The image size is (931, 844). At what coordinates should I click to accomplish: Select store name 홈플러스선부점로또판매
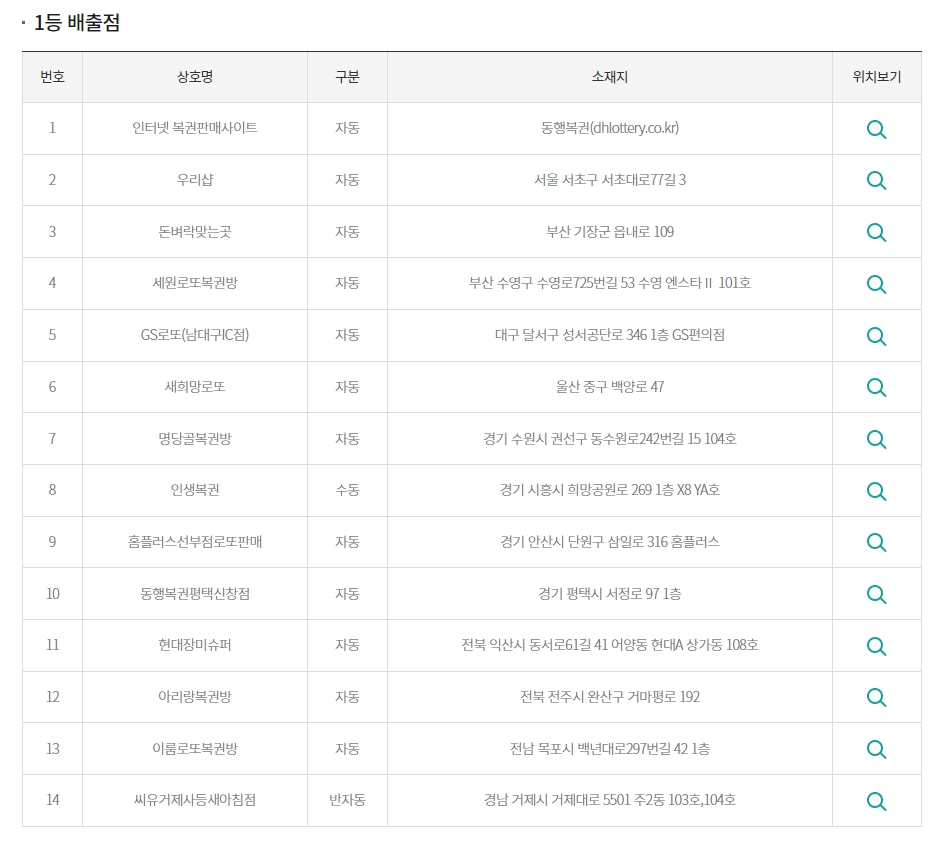(195, 542)
